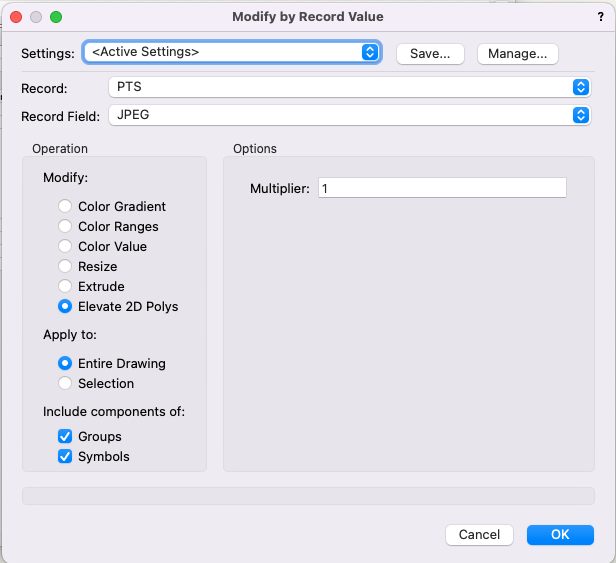Viewport: 616px width, 563px height.
Task: Select the Extrude operation
Action: tap(65, 286)
